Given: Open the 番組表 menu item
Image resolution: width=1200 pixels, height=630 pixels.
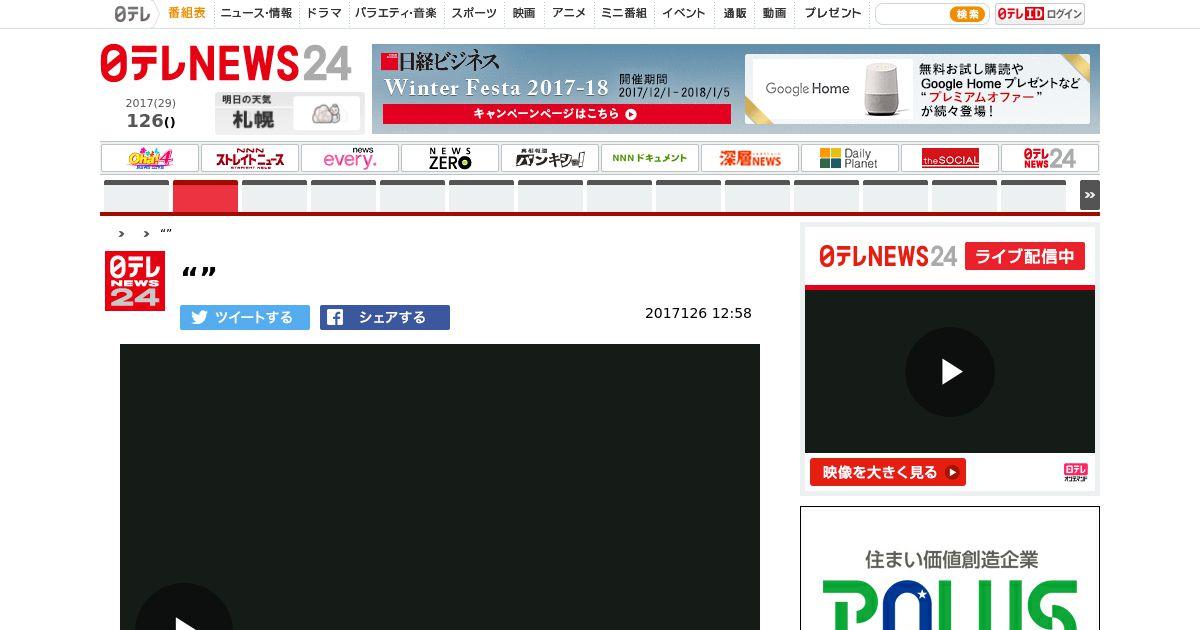Looking at the screenshot, I should point(187,14).
